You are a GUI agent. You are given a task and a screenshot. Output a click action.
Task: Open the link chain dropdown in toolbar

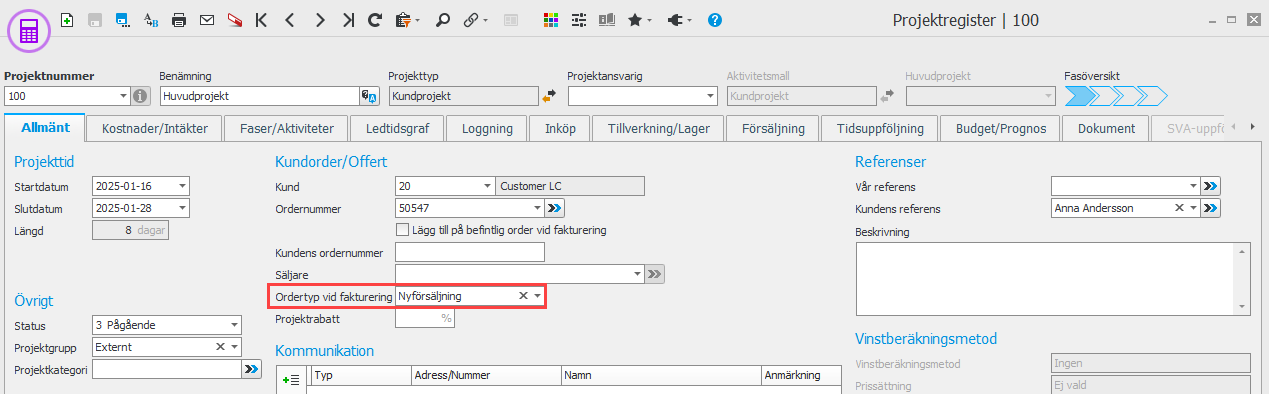[475, 19]
